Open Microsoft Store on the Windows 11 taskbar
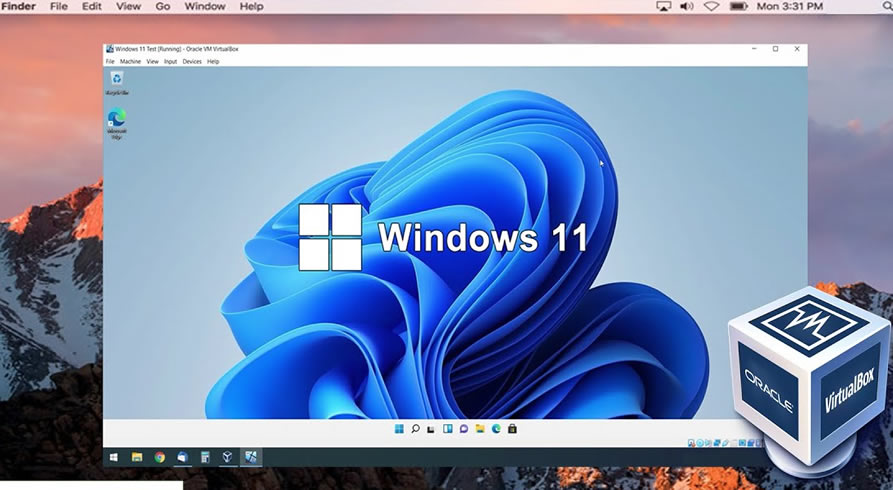This screenshot has height=490, width=893. tap(513, 429)
